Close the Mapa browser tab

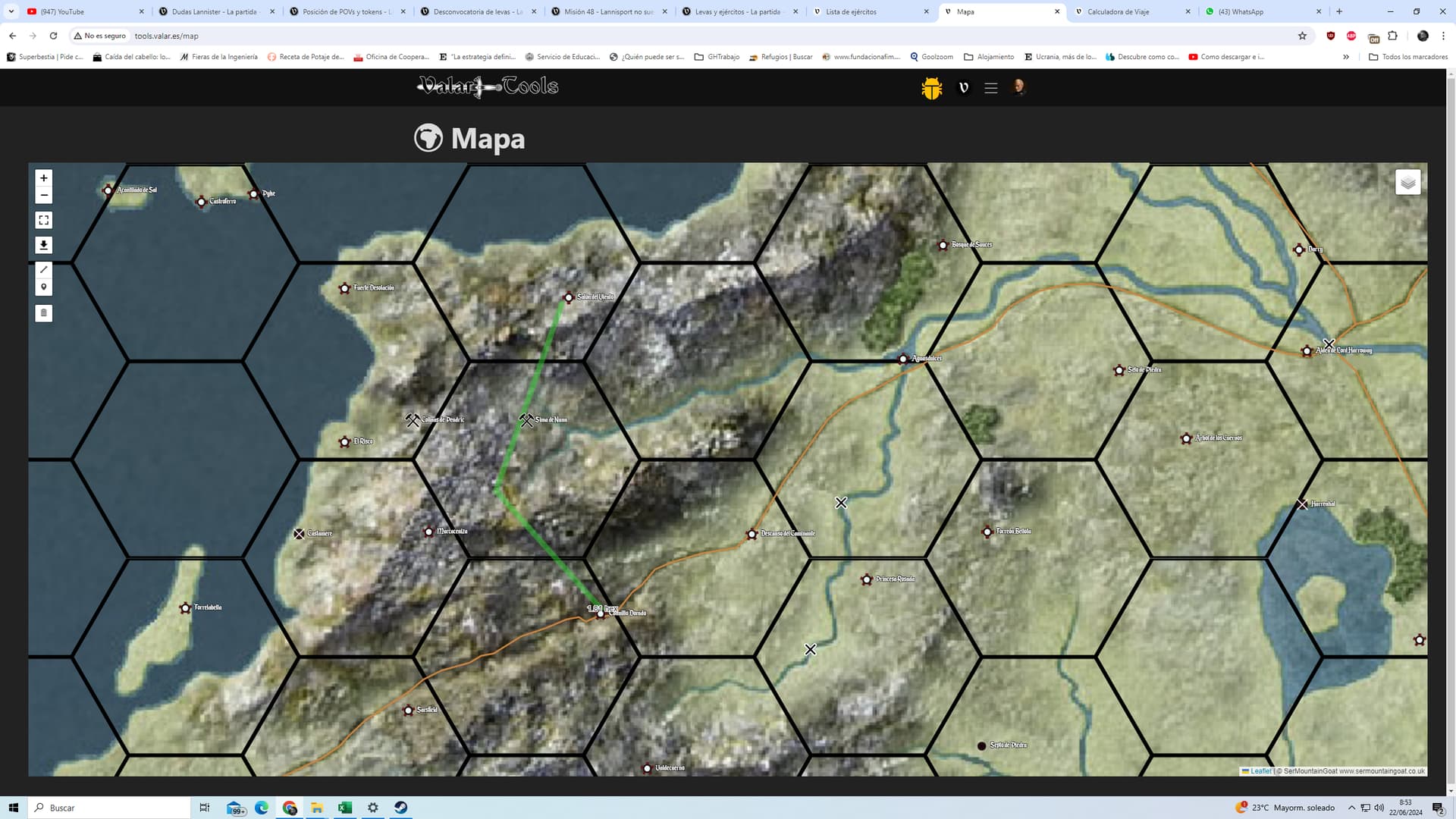pos(1057,11)
